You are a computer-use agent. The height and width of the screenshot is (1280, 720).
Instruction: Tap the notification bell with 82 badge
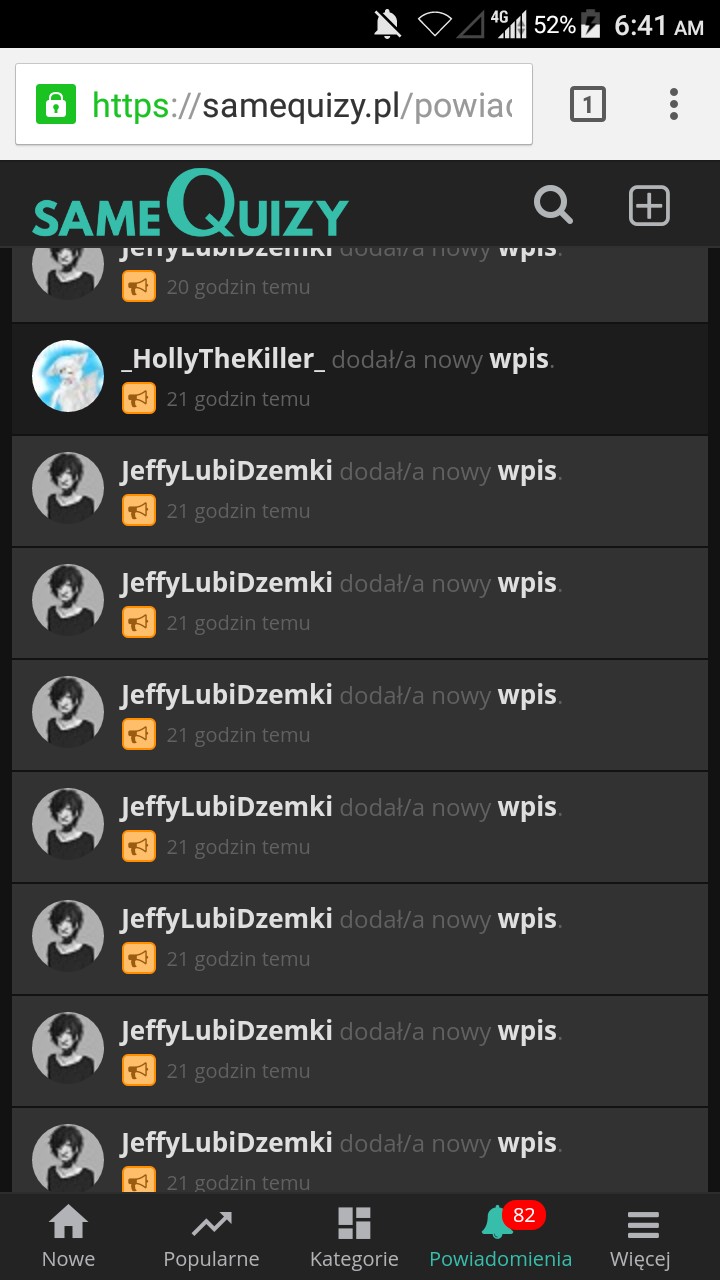(x=498, y=1222)
